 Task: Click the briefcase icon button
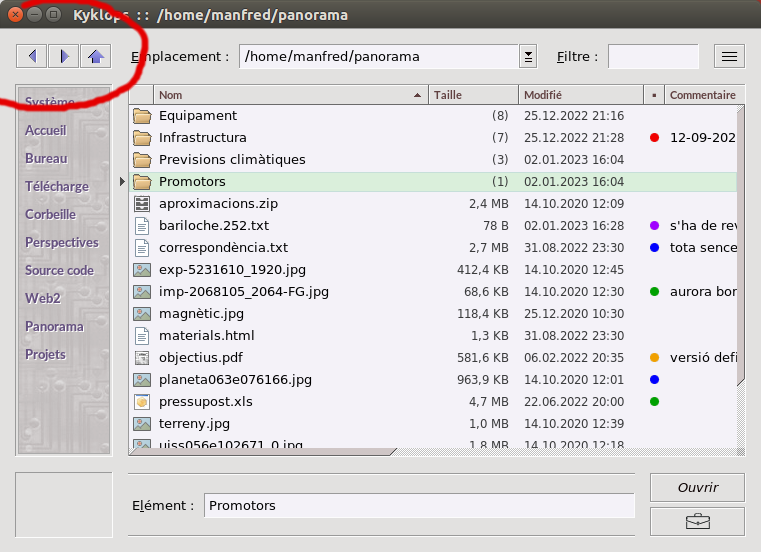(697, 521)
